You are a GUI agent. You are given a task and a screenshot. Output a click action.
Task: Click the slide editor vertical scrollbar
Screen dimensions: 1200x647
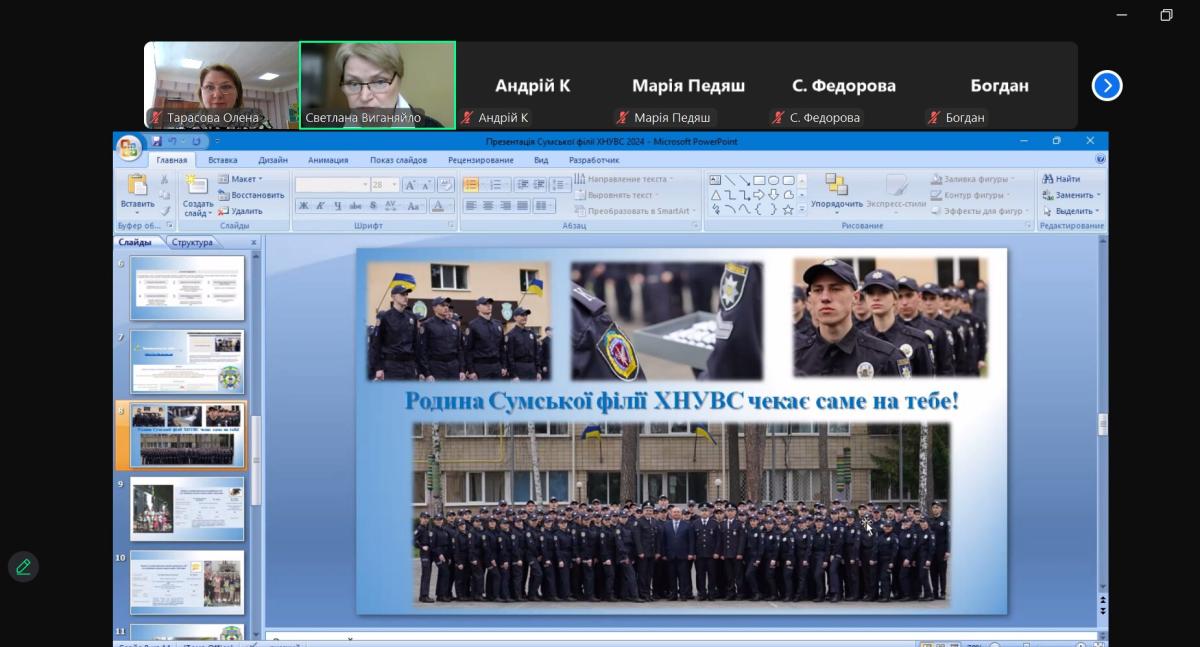(x=1103, y=425)
